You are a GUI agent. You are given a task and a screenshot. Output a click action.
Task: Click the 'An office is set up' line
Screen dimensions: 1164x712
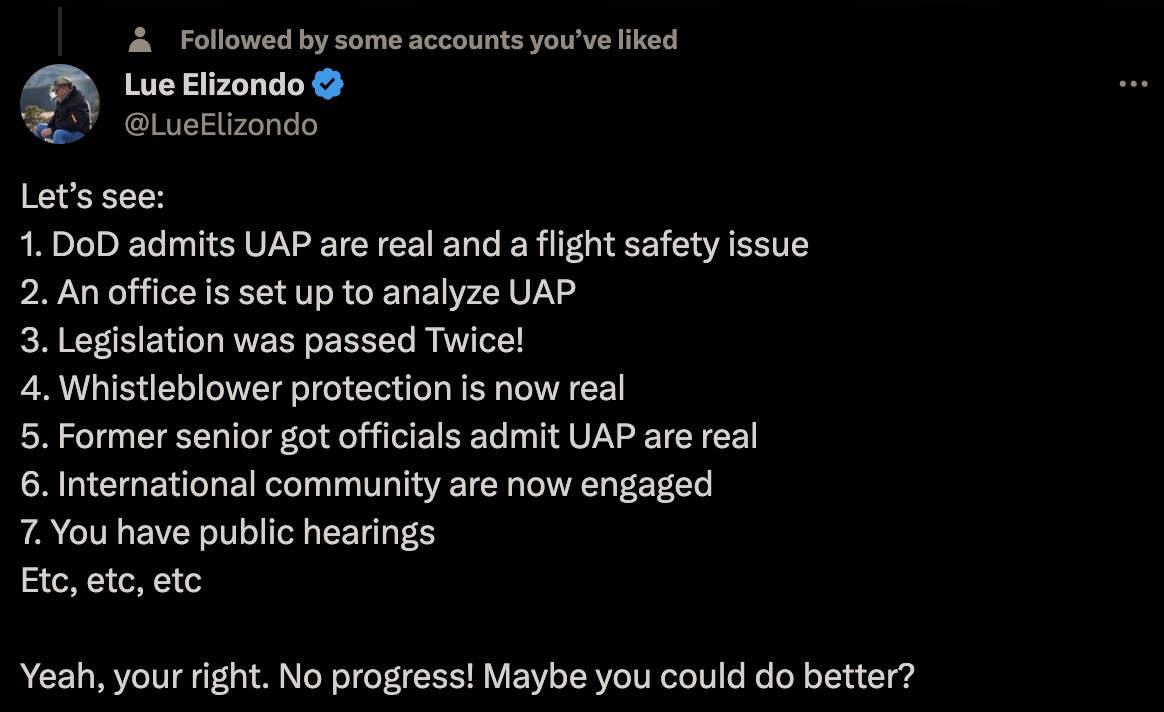[298, 292]
